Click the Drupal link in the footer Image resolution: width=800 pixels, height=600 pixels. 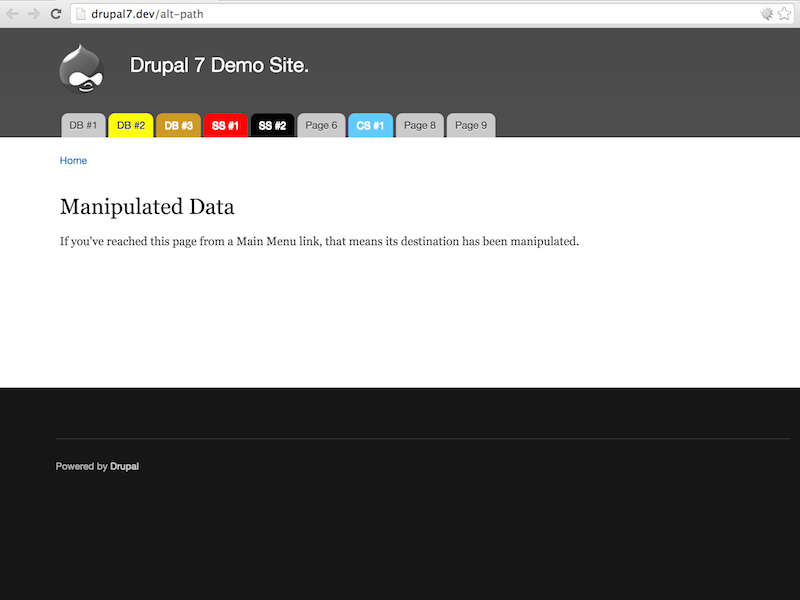[125, 466]
